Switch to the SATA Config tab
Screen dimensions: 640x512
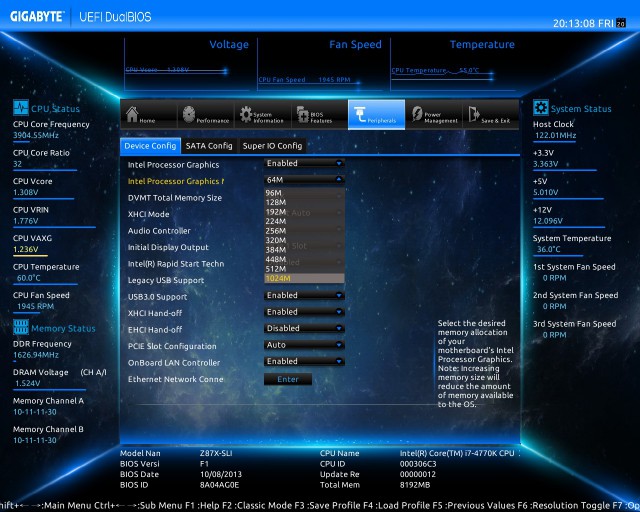(x=209, y=146)
